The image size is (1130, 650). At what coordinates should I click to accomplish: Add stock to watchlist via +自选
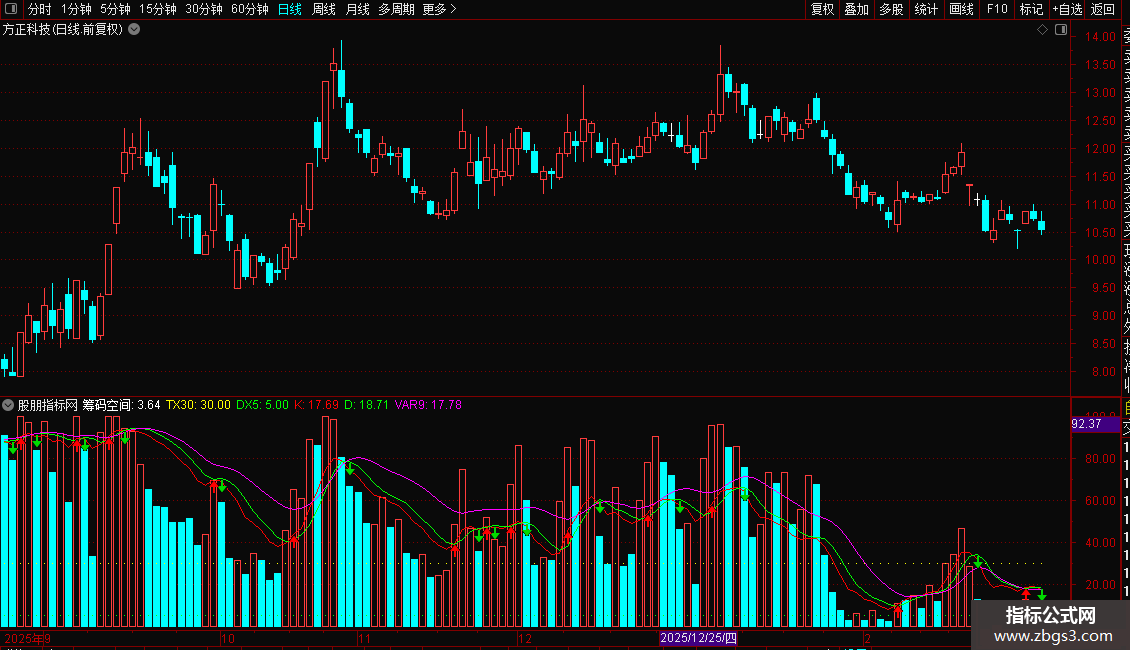tap(1067, 9)
